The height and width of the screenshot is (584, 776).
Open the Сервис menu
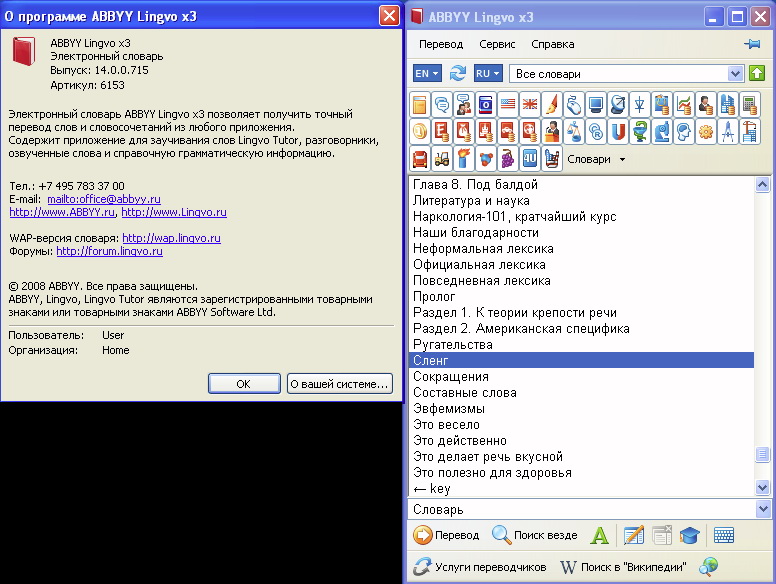point(497,44)
